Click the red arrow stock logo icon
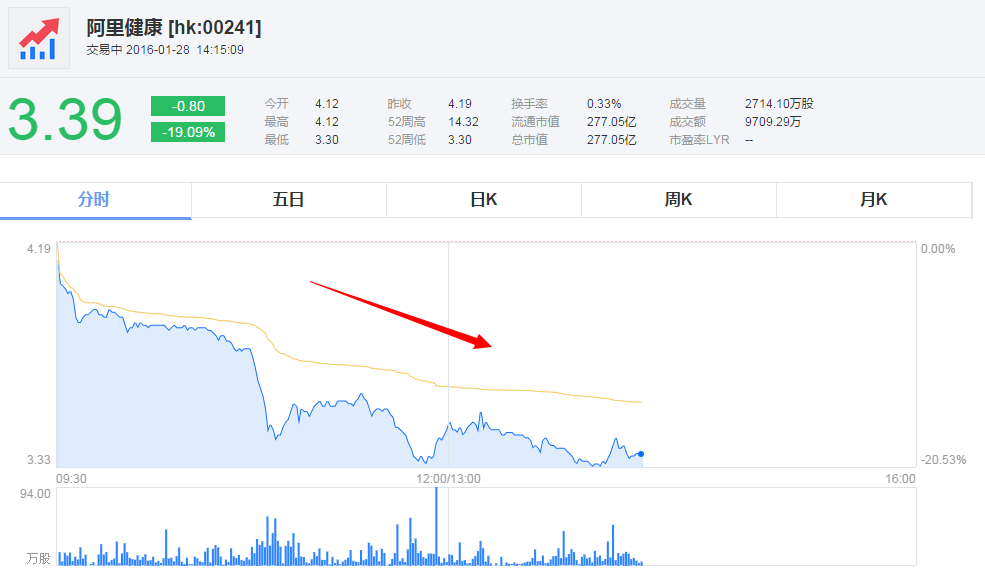 [x=39, y=38]
